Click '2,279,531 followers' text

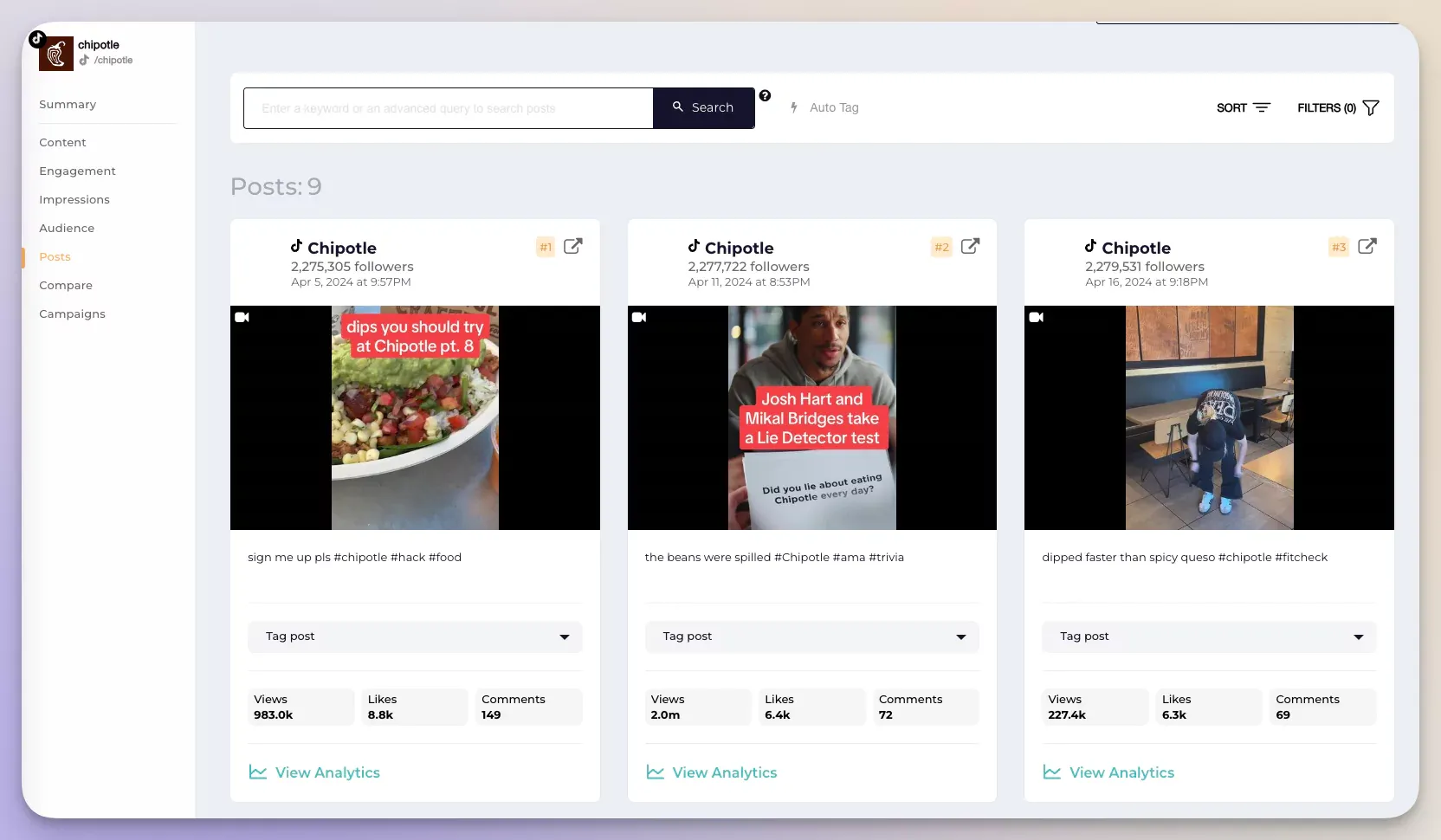tap(1145, 267)
